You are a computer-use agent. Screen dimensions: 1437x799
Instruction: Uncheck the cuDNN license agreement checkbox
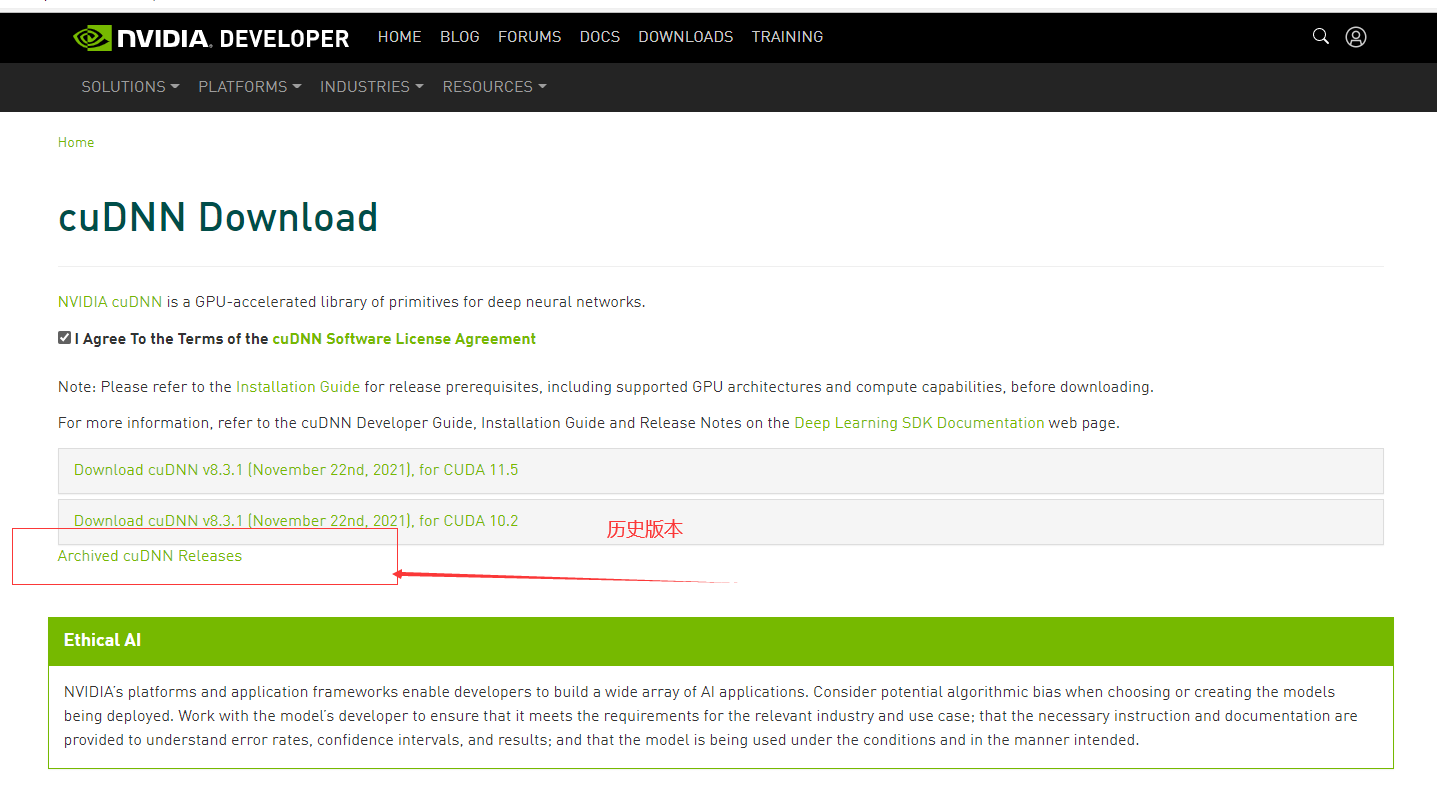(64, 338)
